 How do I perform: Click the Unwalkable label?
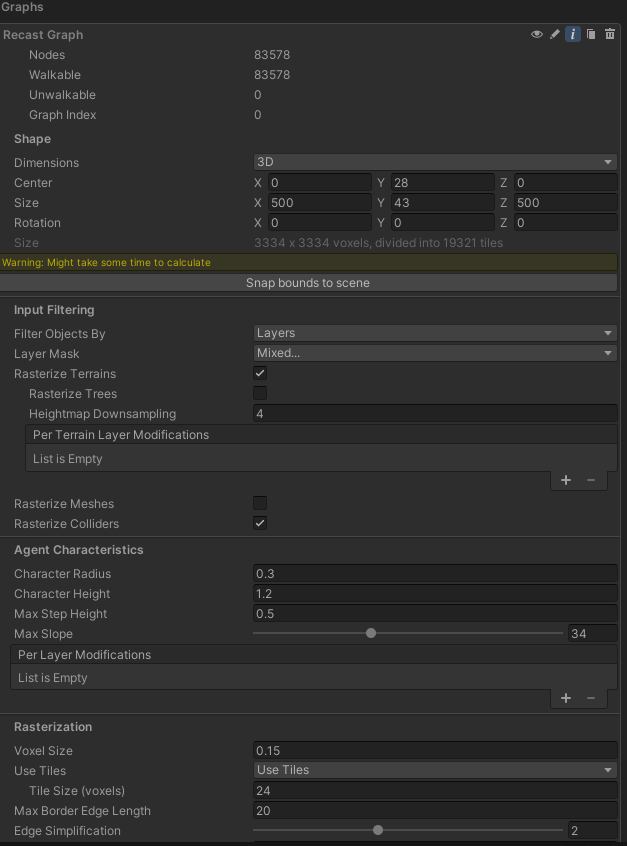click(x=63, y=94)
